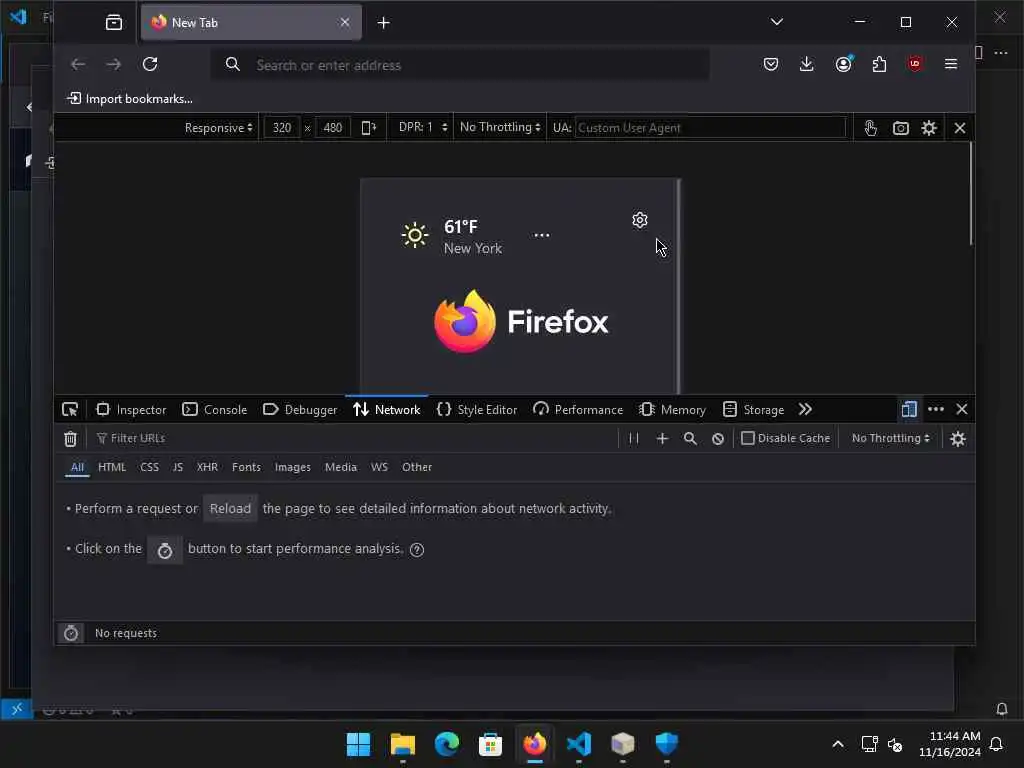Screen dimensions: 1024x768
Task: Toggle touch simulation hand icon
Action: 871,128
